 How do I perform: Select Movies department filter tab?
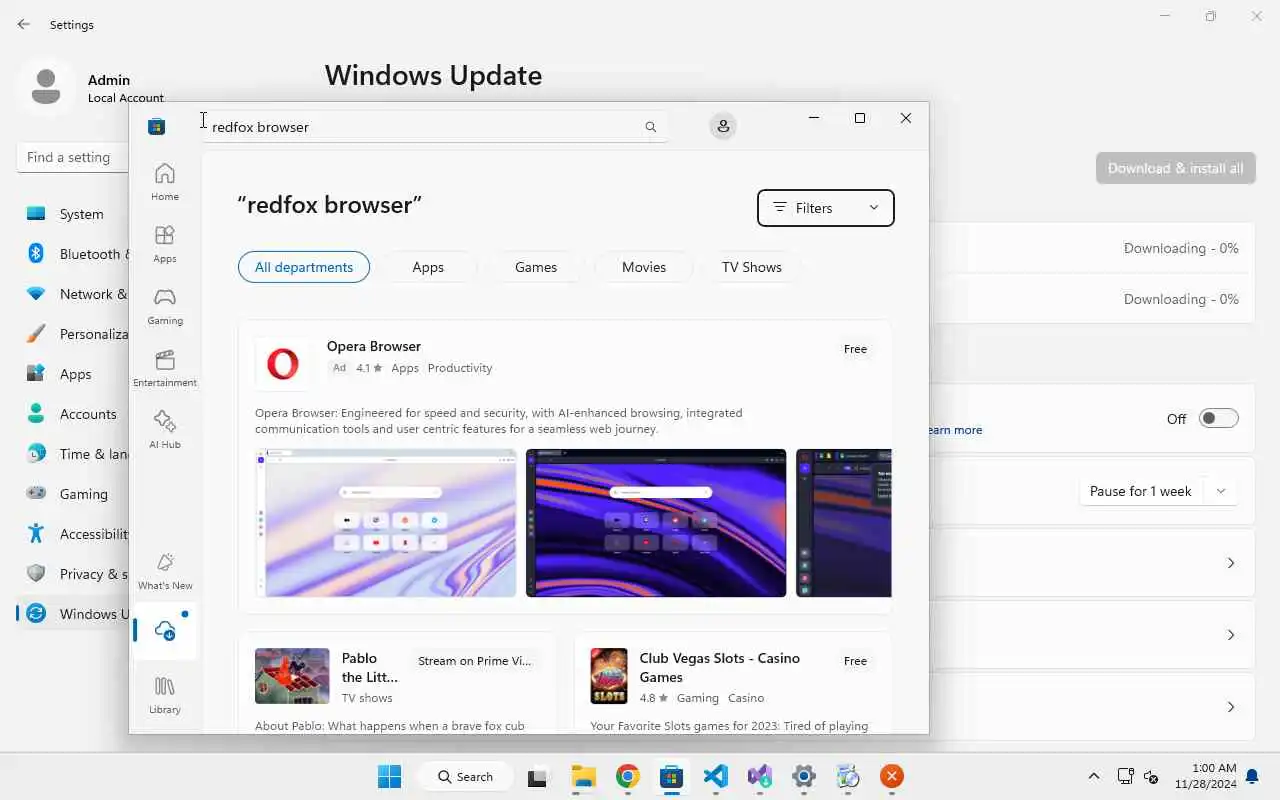[644, 267]
